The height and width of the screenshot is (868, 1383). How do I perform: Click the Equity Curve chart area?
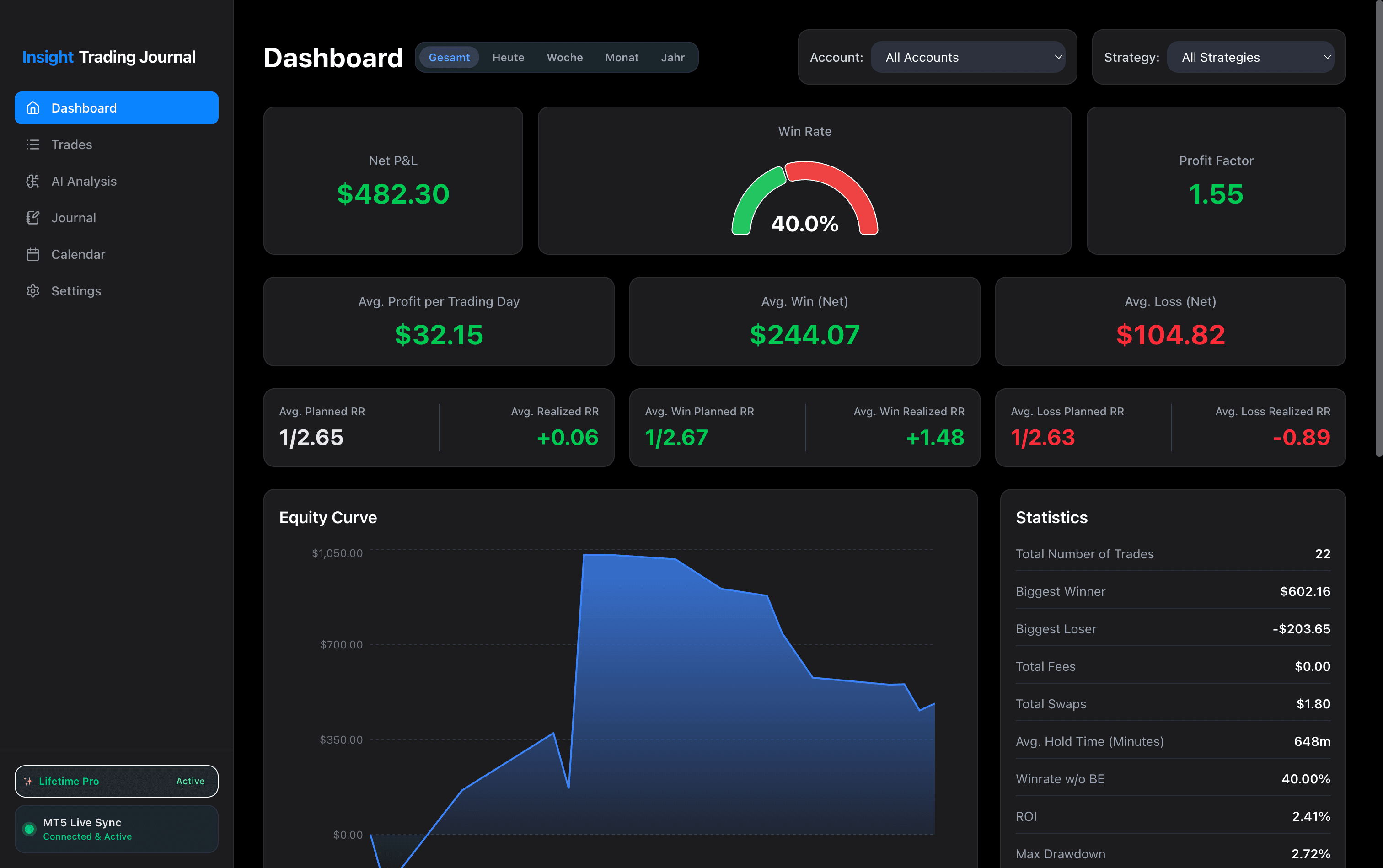point(652,707)
